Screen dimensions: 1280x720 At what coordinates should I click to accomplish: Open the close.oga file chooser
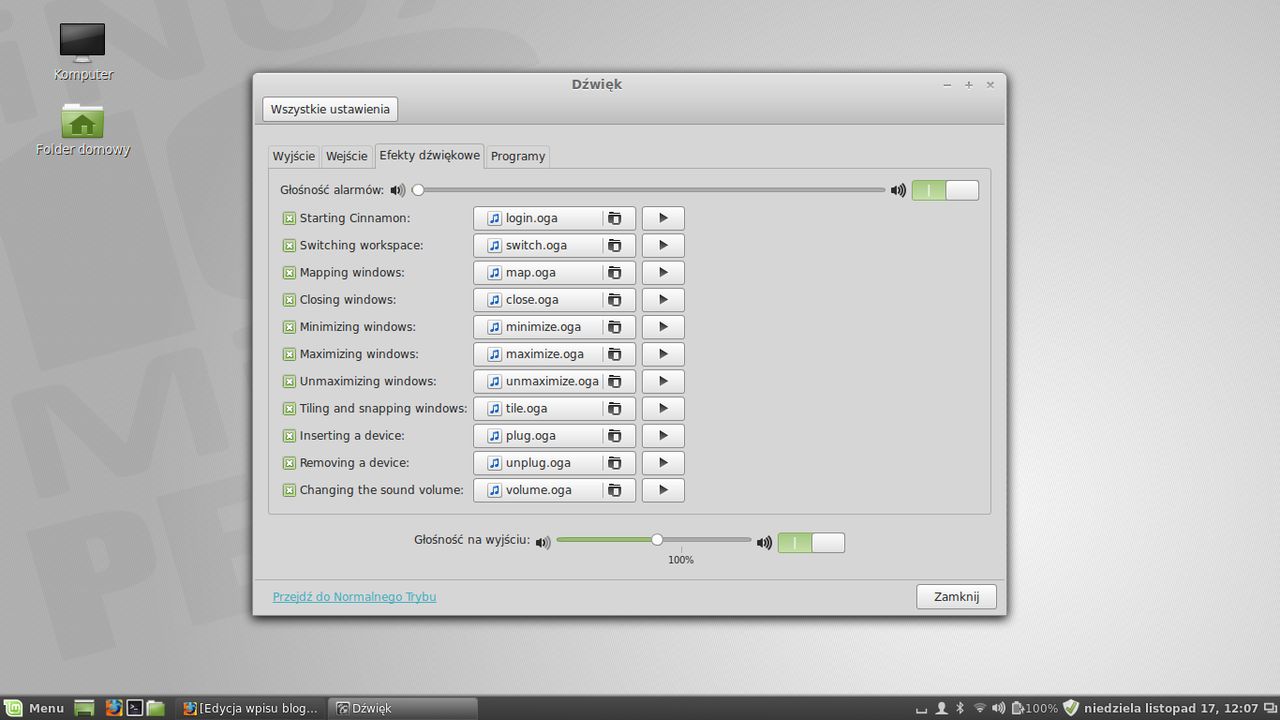coord(554,299)
